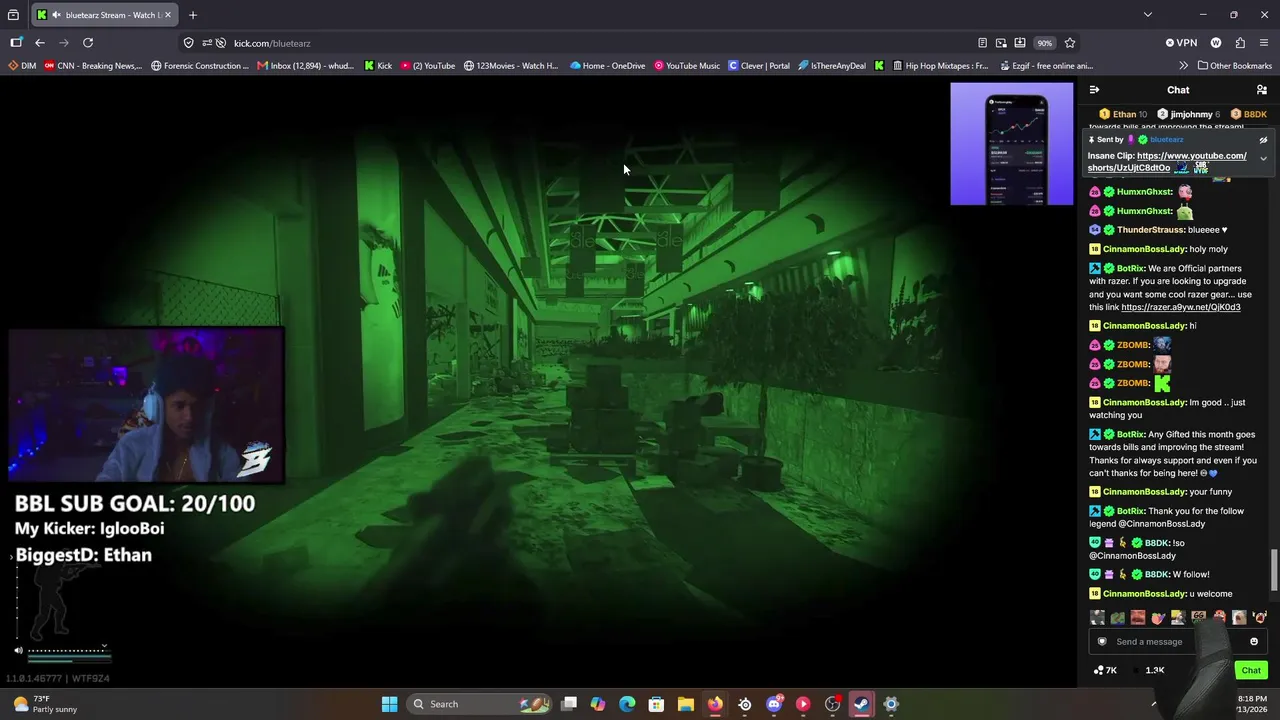The image size is (1280, 720).
Task: Open the Windows Start menu
Action: 389,704
